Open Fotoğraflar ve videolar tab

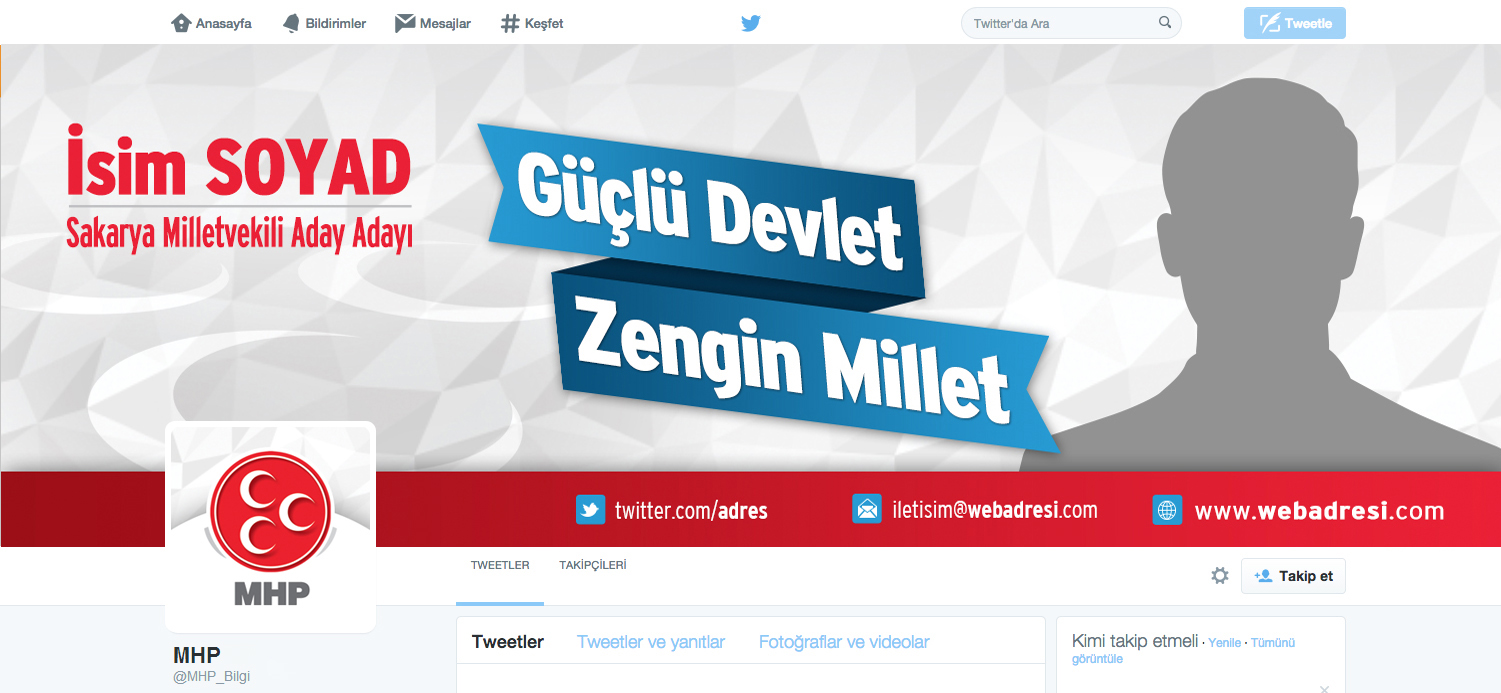tap(844, 642)
